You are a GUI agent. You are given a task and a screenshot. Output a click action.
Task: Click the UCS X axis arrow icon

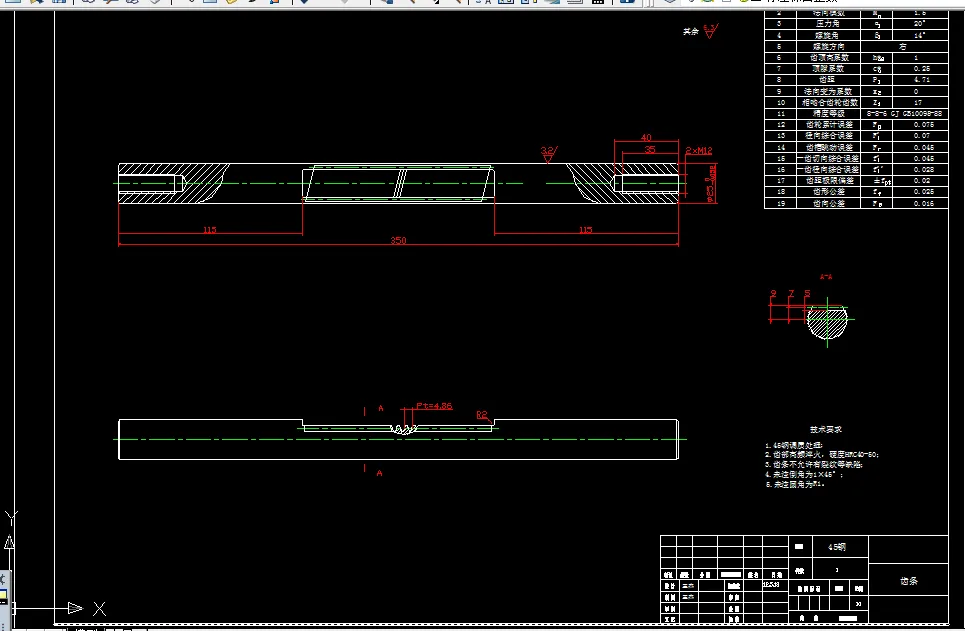click(x=75, y=608)
